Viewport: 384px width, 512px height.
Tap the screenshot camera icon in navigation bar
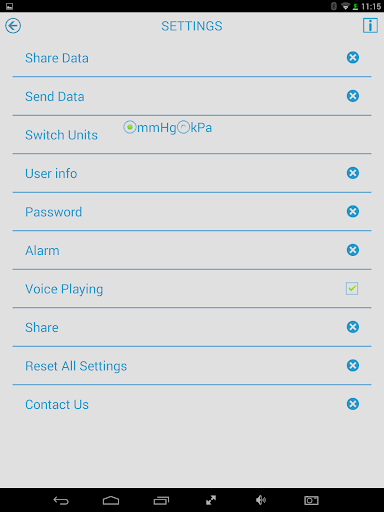click(311, 500)
